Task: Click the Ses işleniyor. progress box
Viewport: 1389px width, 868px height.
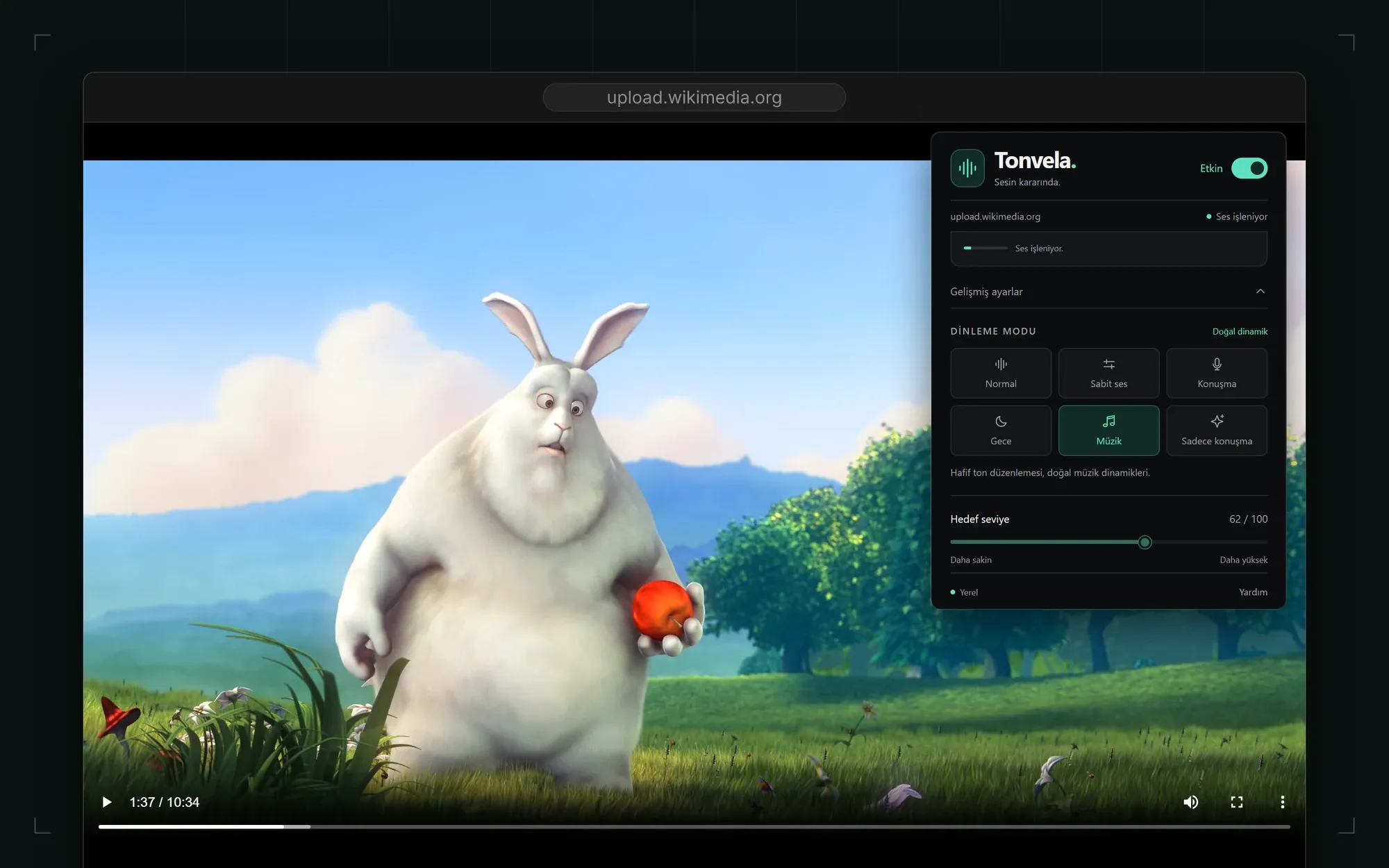Action: (x=1108, y=249)
